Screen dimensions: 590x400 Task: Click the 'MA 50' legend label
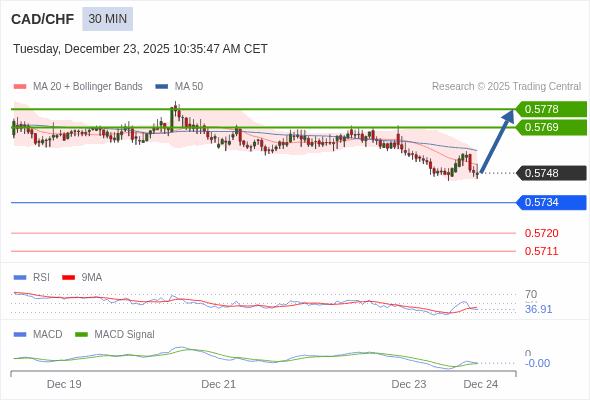click(189, 87)
